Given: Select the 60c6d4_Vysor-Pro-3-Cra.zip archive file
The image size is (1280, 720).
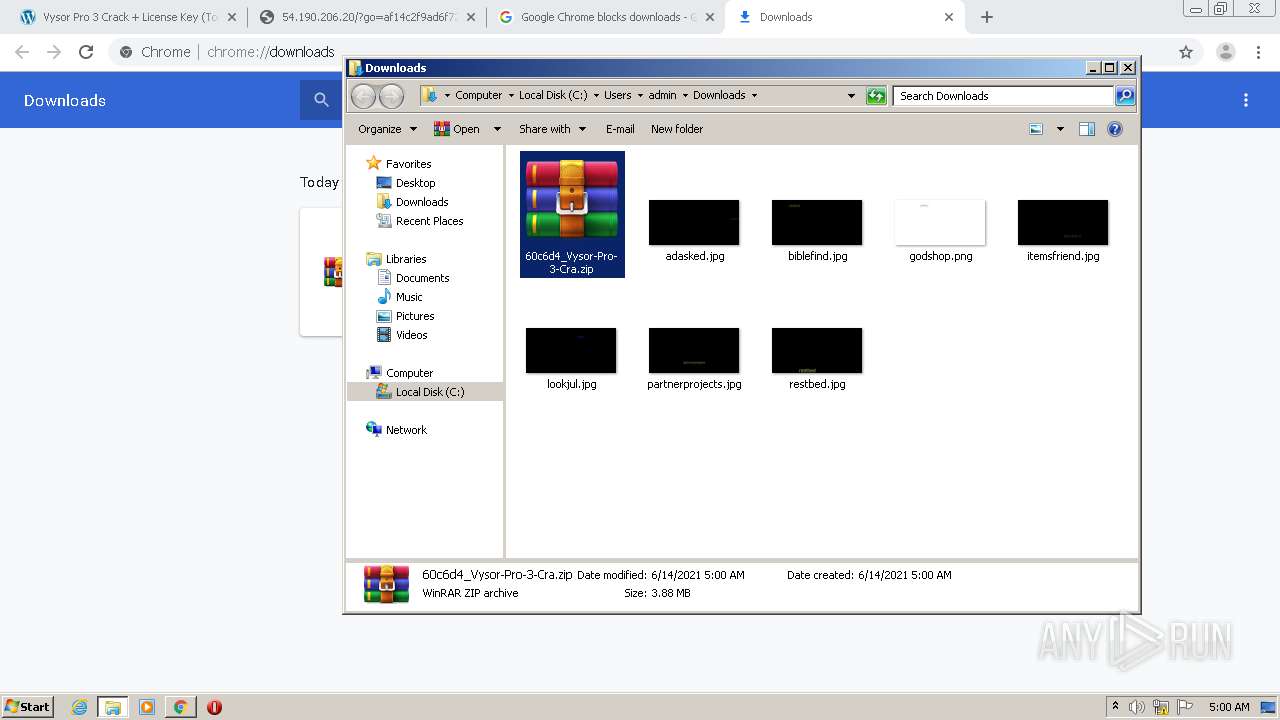Looking at the screenshot, I should [572, 214].
